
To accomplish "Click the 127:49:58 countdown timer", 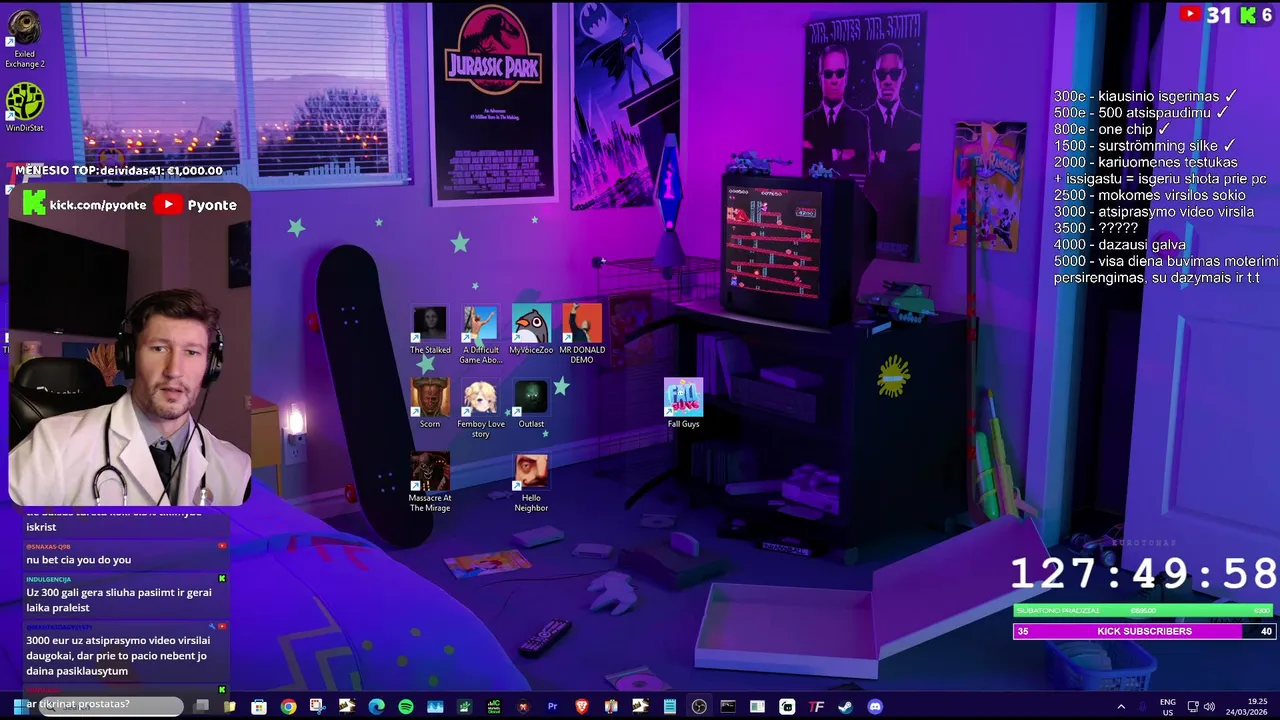I will [1144, 574].
